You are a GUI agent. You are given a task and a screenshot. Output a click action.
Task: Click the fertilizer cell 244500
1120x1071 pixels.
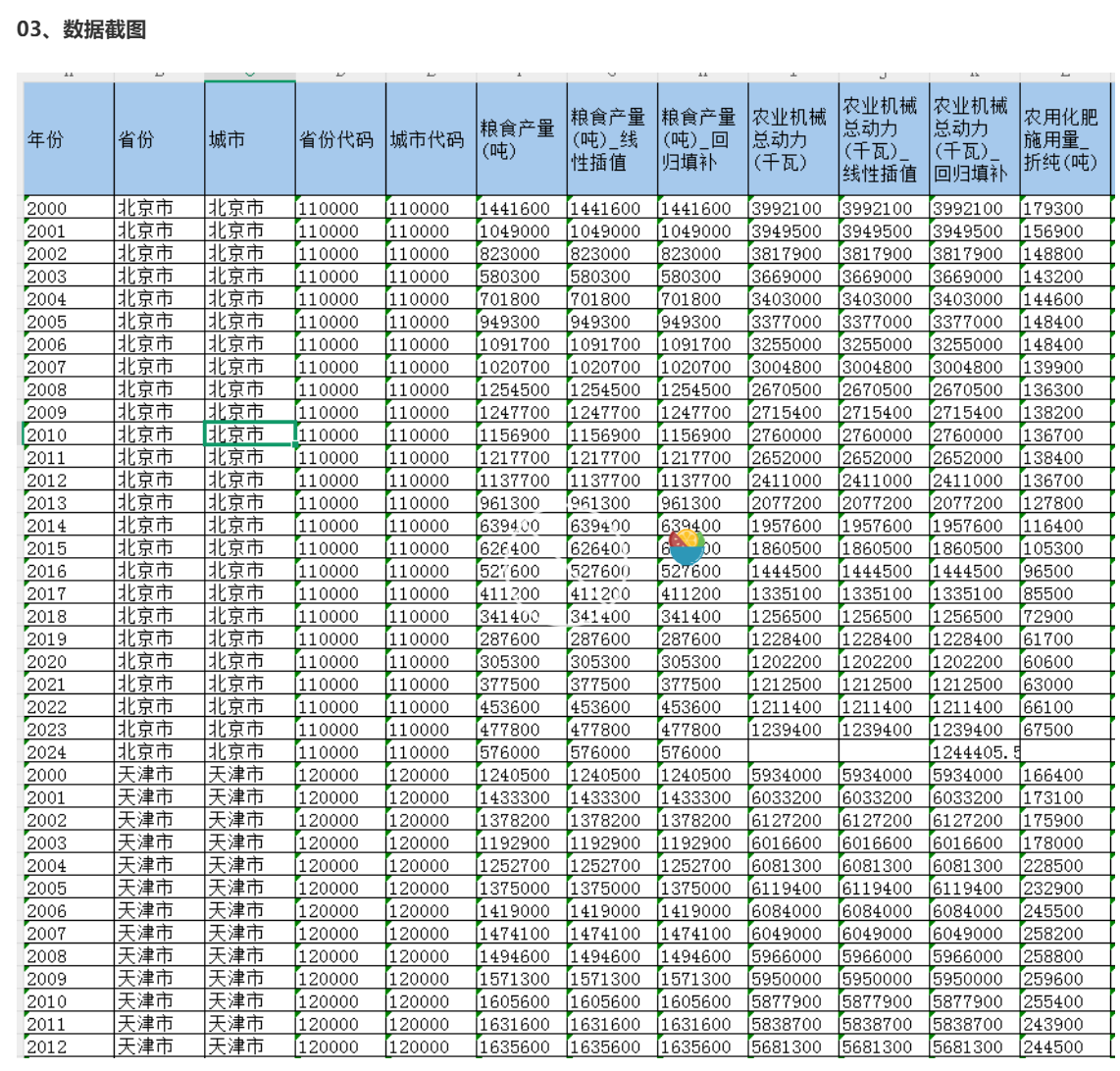(1066, 1046)
